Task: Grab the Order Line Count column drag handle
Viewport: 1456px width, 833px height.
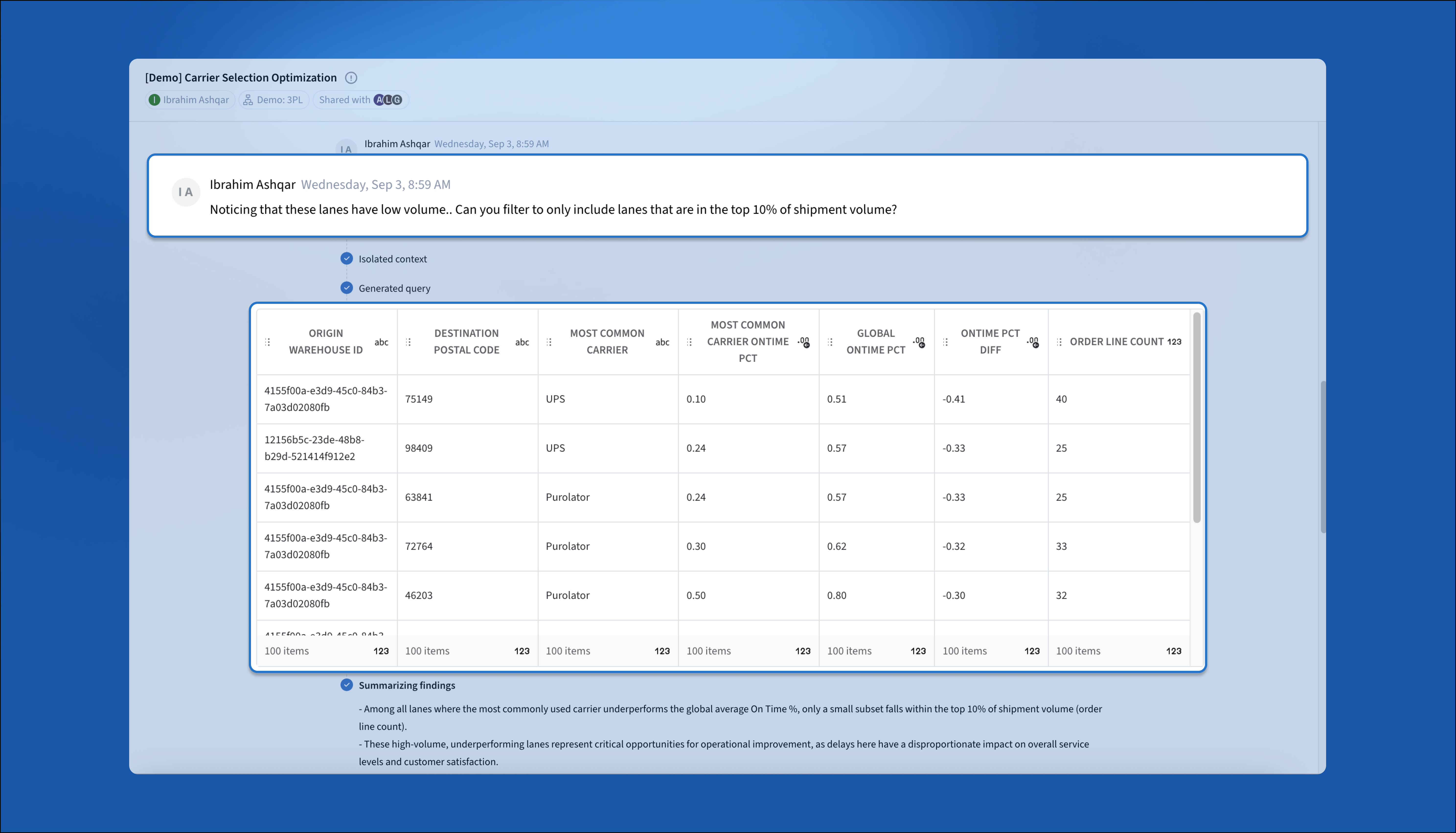Action: [1059, 342]
